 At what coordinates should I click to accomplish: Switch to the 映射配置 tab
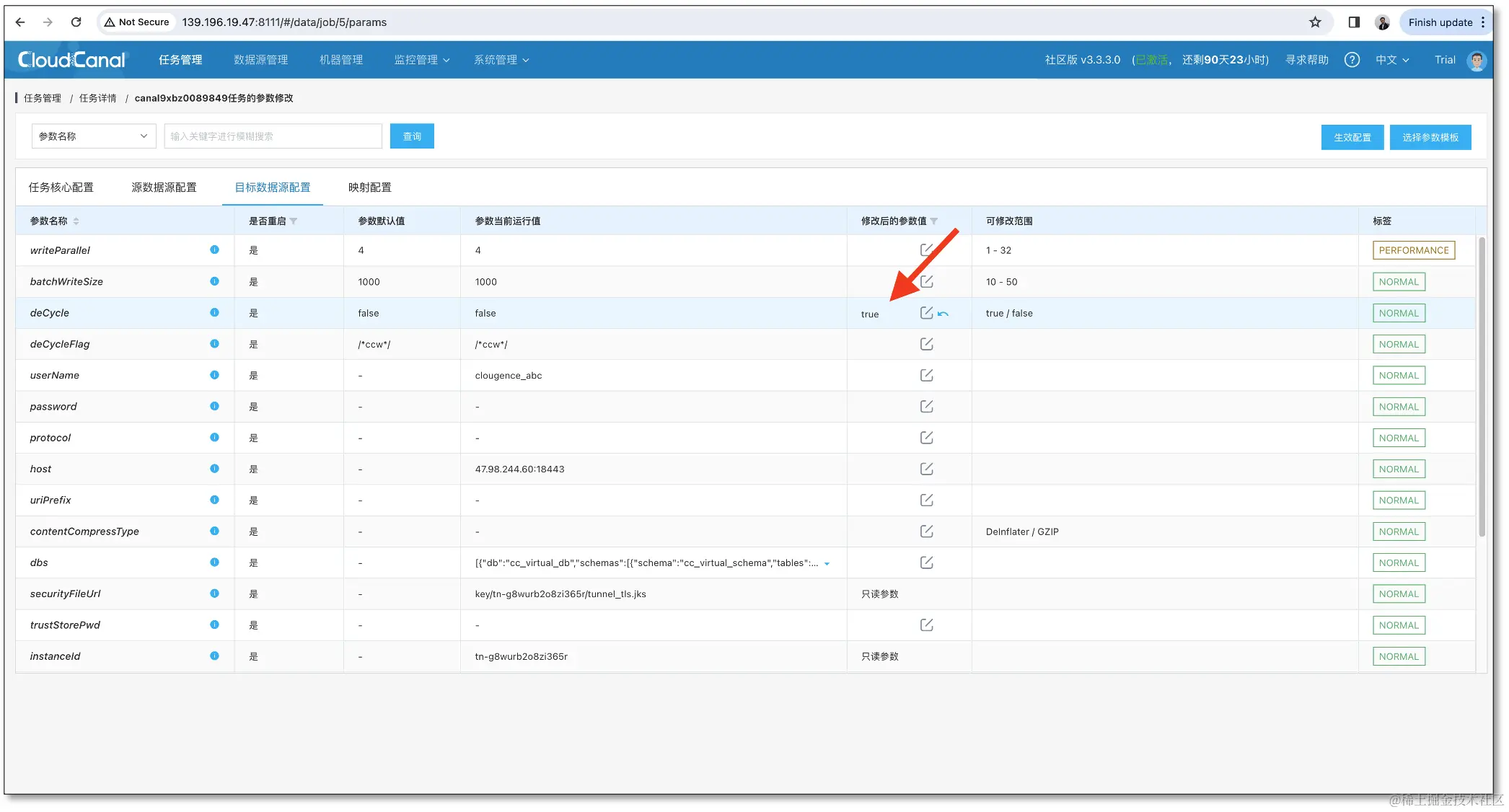(369, 187)
